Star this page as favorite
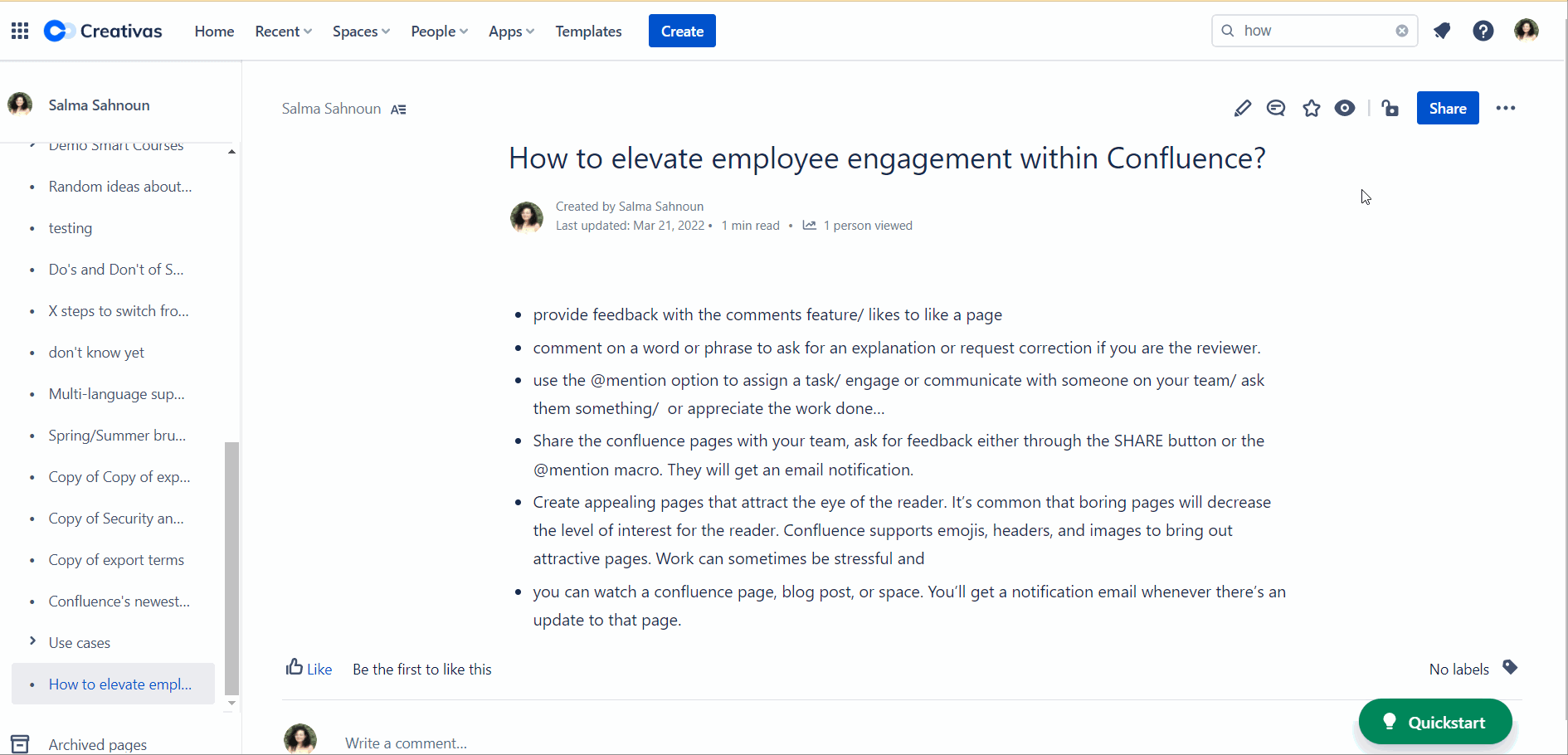Screen dimensions: 1568x755 [x=1311, y=109]
